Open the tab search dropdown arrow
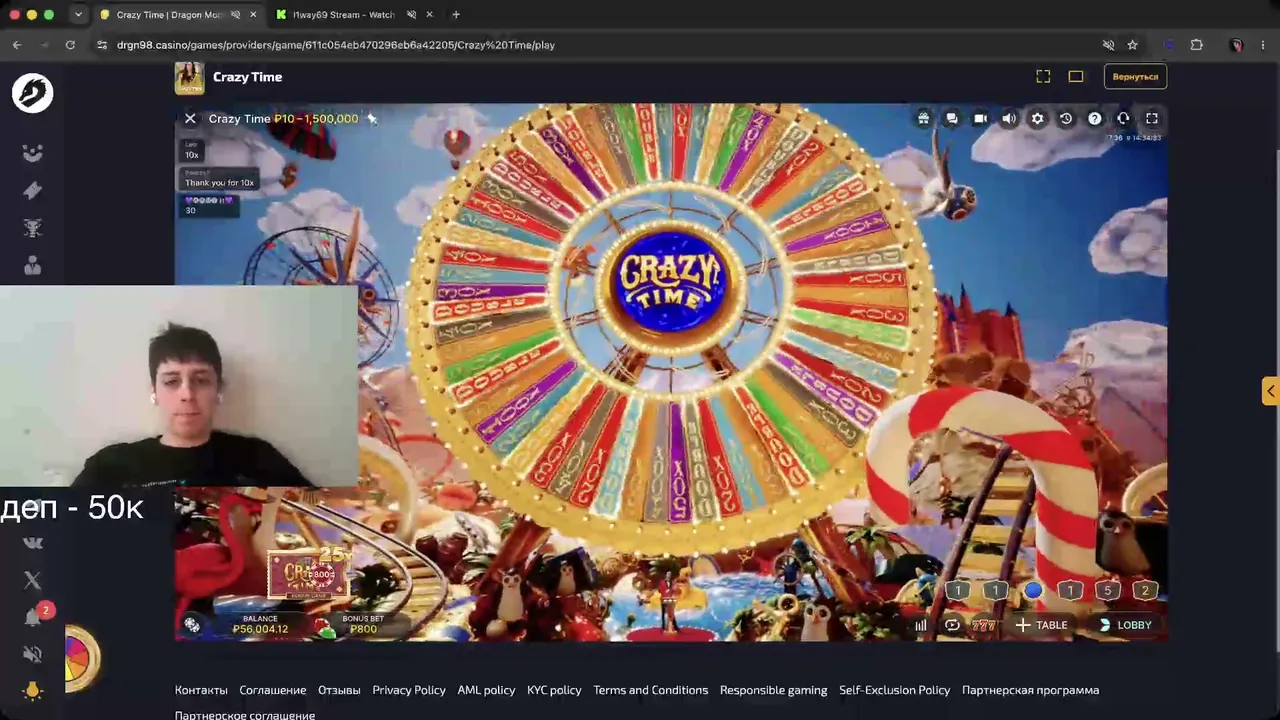Viewport: 1280px width, 720px height. pos(78,15)
